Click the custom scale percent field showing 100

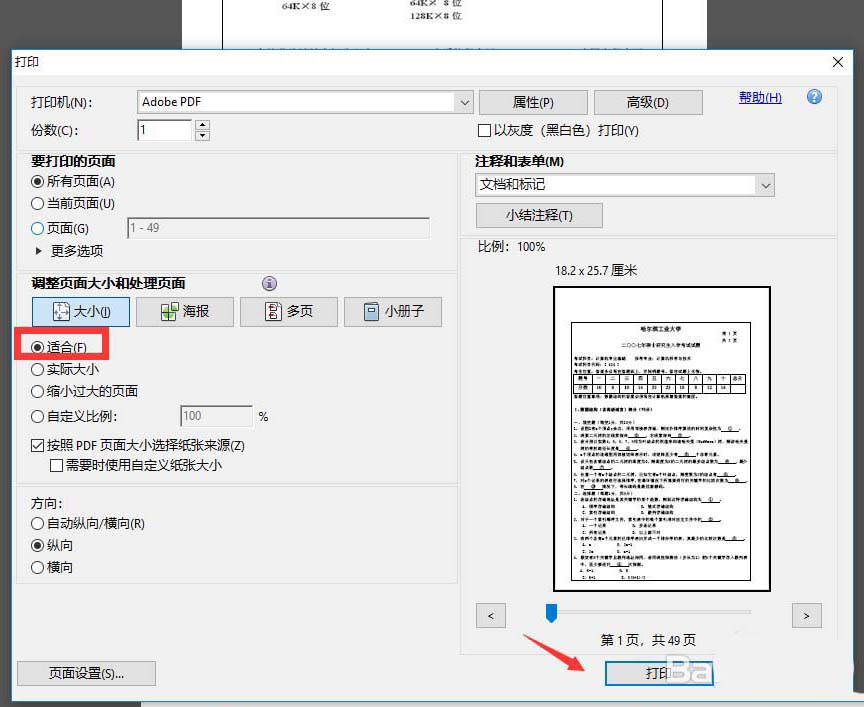click(x=217, y=416)
